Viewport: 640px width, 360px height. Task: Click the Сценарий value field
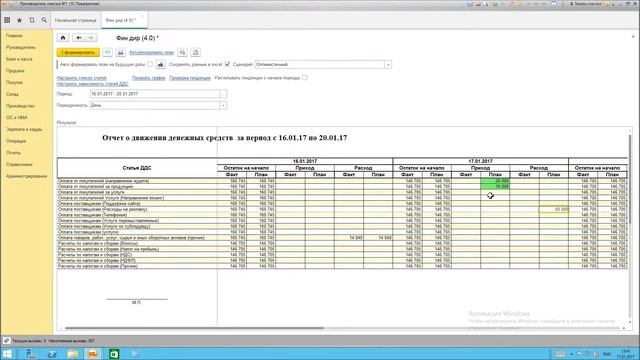point(319,64)
